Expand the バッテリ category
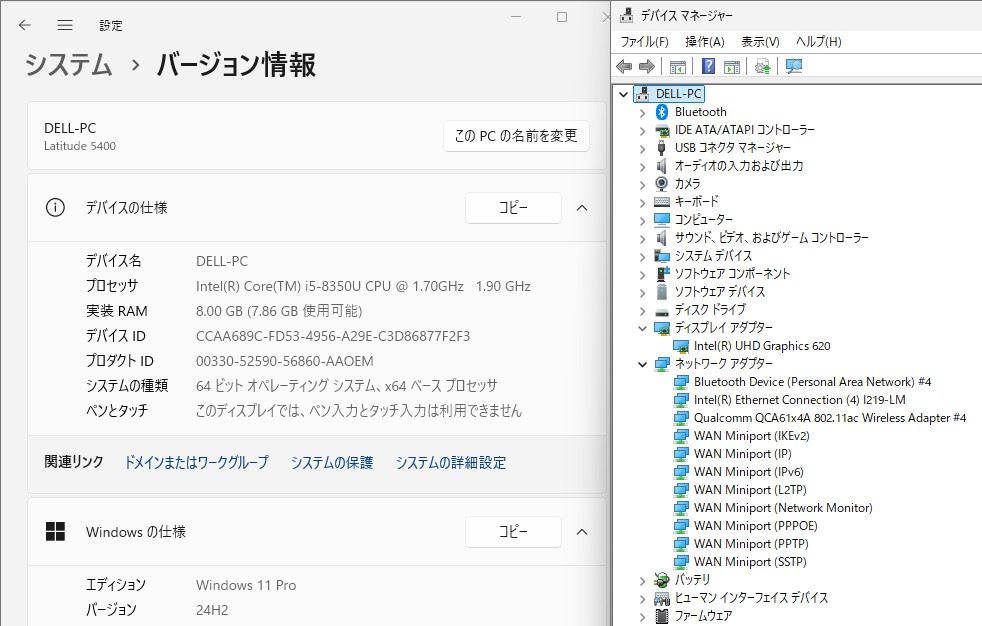 coord(642,580)
